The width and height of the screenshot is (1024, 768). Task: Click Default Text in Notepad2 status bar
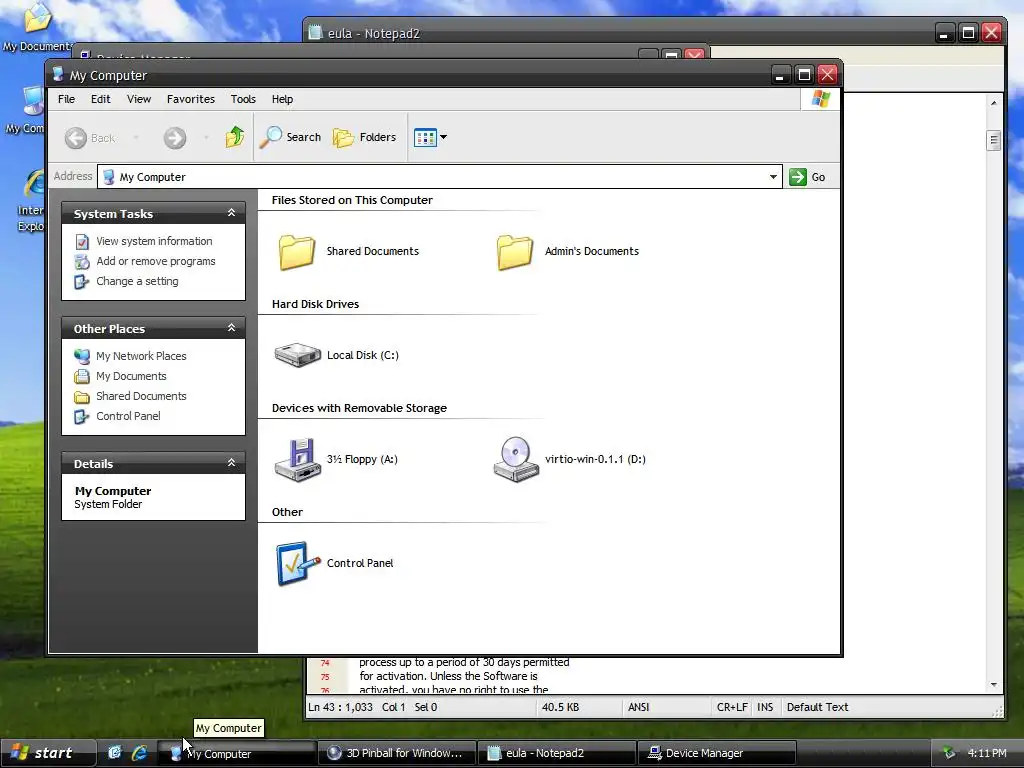pos(817,707)
